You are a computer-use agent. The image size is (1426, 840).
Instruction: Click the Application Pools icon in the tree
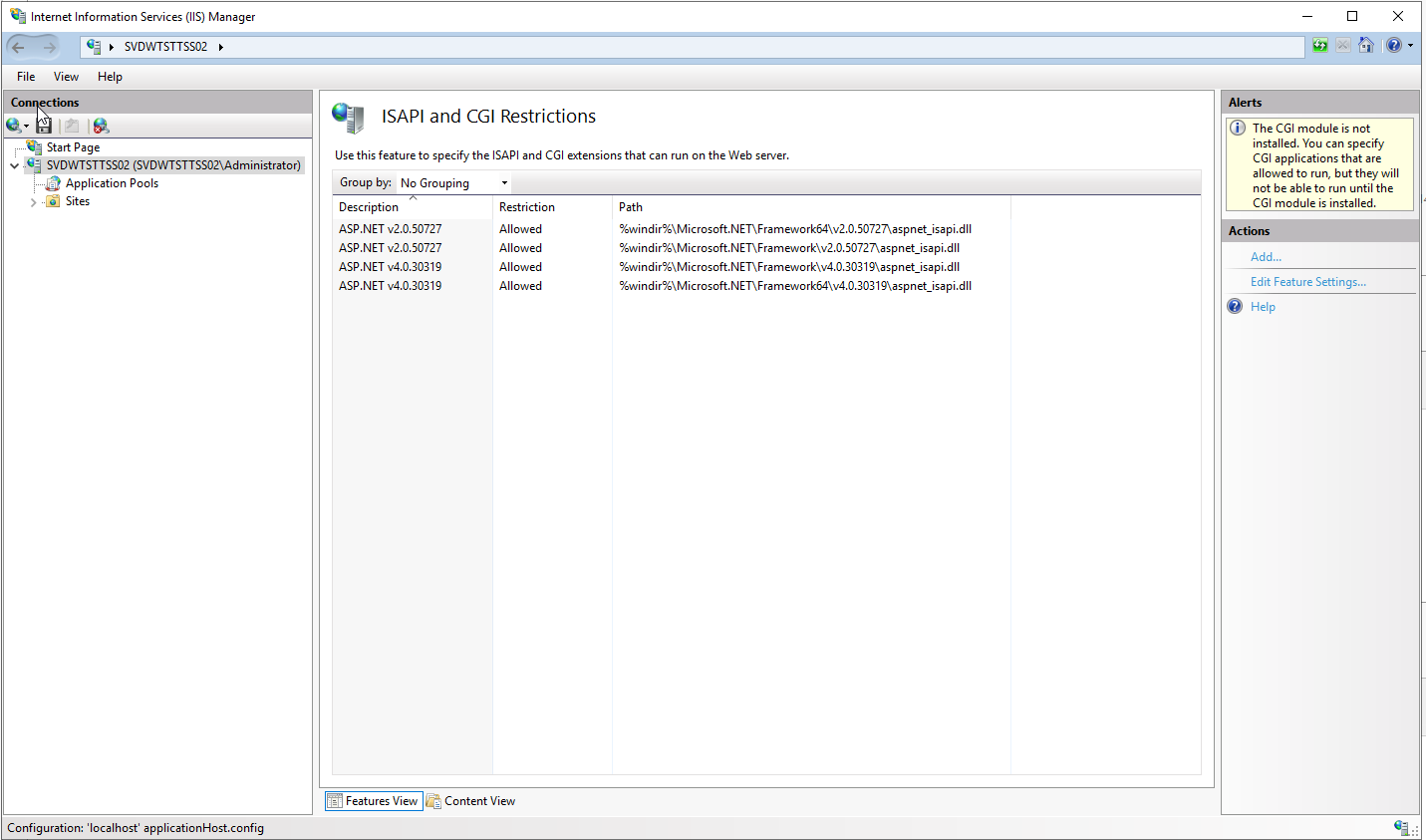pos(53,183)
